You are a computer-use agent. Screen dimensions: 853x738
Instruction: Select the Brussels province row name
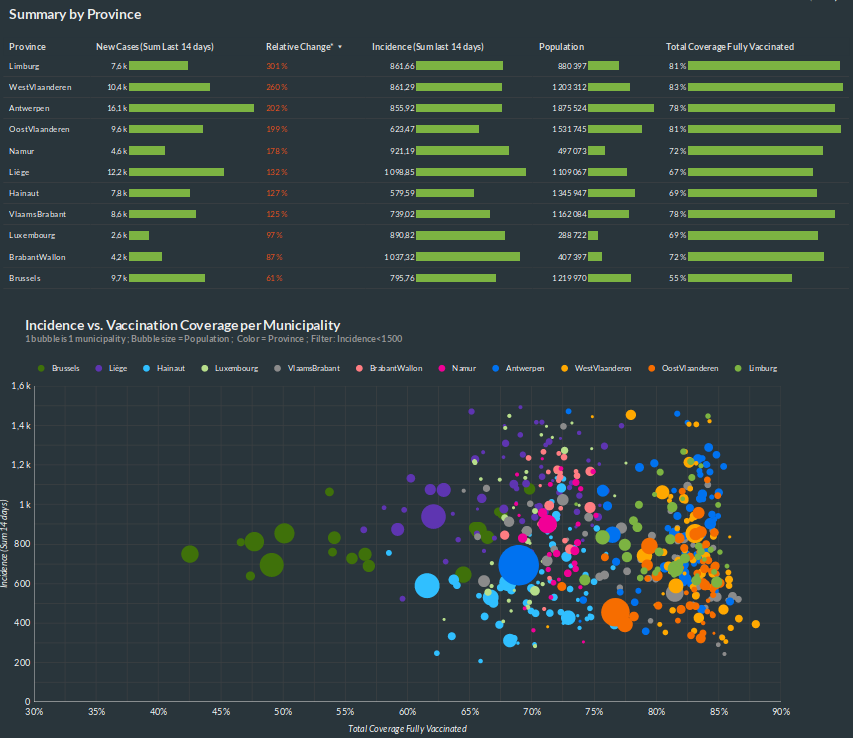[25, 278]
